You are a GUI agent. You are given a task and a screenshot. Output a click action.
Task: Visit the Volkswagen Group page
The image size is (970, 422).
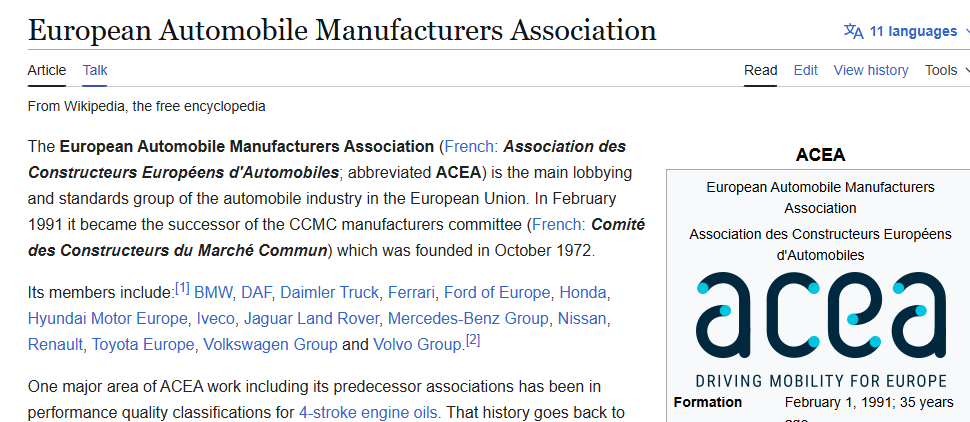[x=270, y=345]
